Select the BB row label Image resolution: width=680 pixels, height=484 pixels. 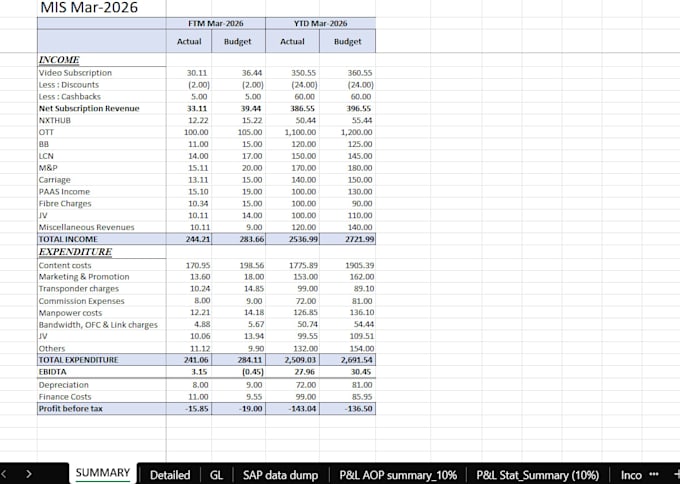[x=44, y=144]
